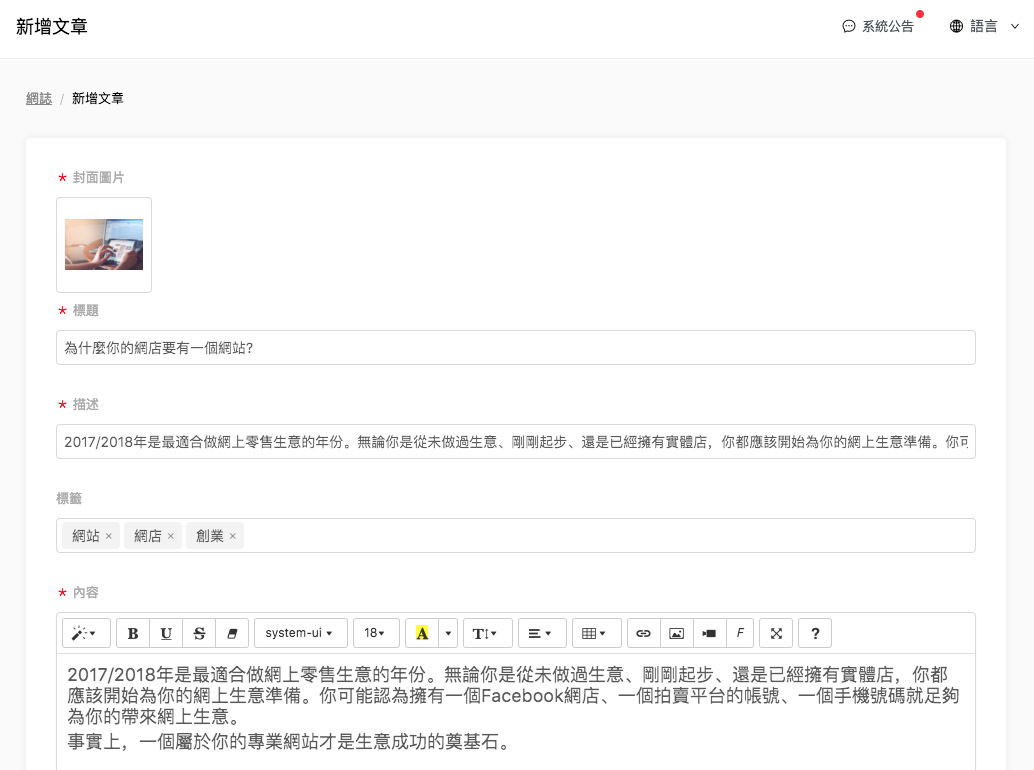1034x770 pixels.
Task: Remove the 創業 tag
Action: coord(233,537)
